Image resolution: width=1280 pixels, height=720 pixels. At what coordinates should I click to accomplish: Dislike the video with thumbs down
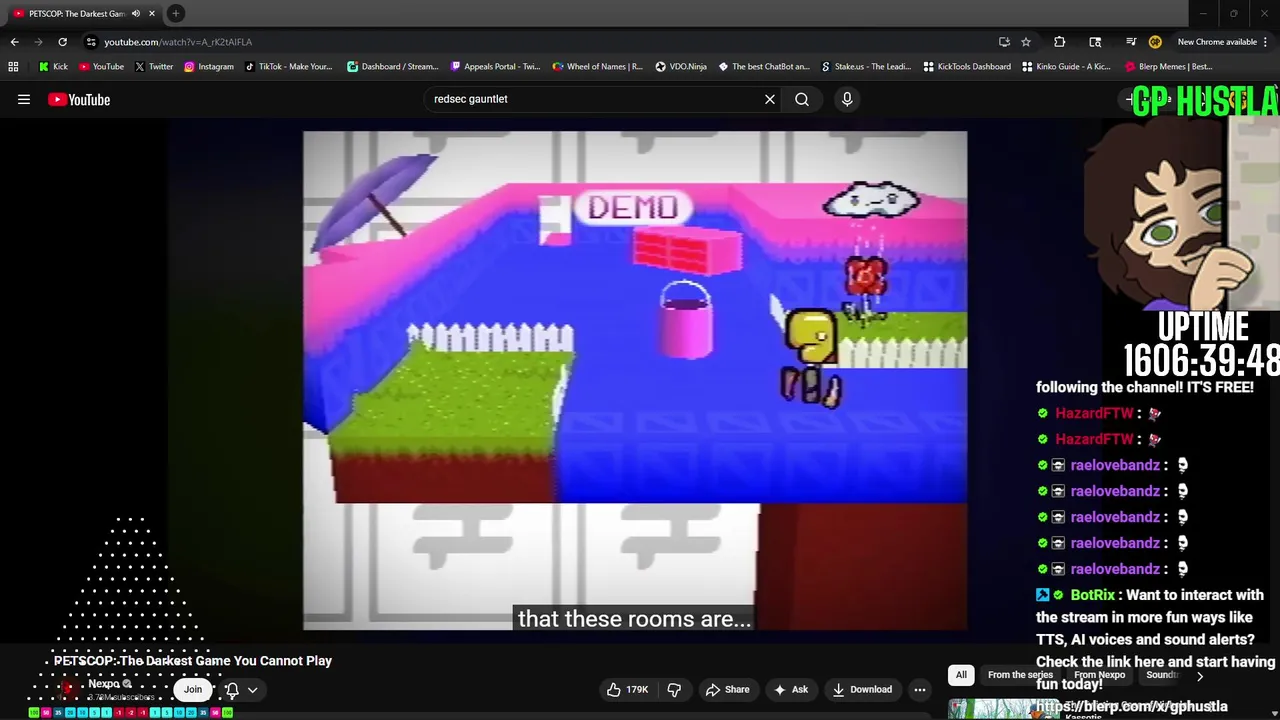[674, 689]
